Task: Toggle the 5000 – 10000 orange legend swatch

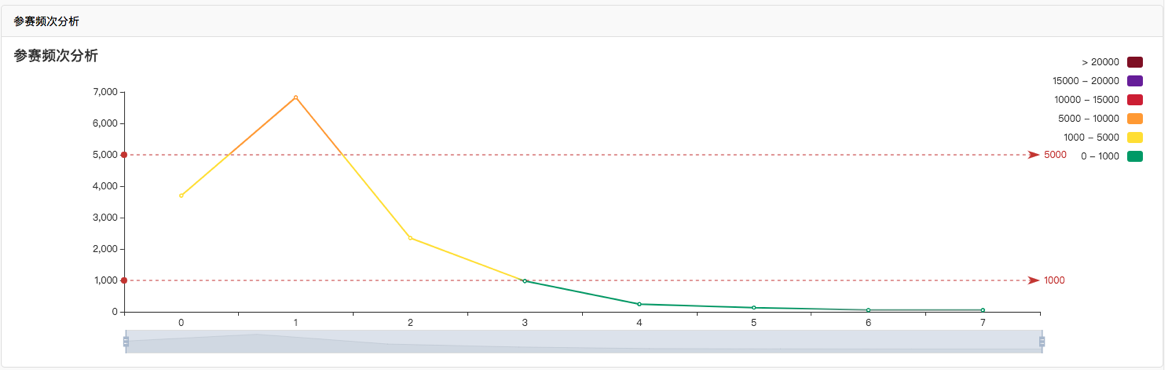Action: pos(1135,118)
